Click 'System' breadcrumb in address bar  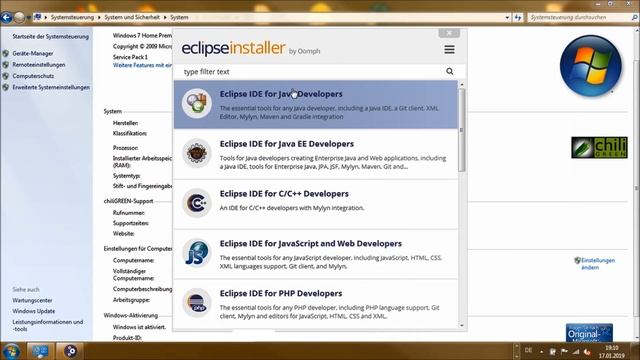tap(179, 18)
